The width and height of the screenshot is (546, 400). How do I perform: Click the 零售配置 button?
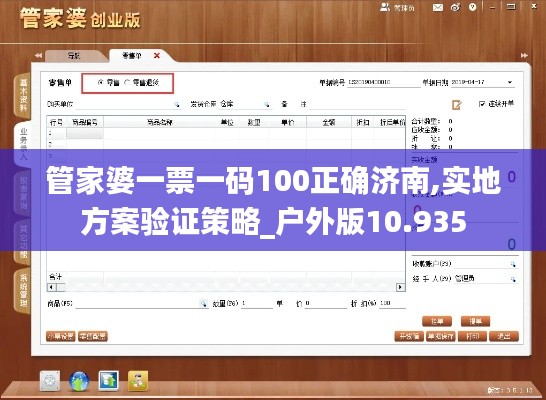tap(93, 336)
